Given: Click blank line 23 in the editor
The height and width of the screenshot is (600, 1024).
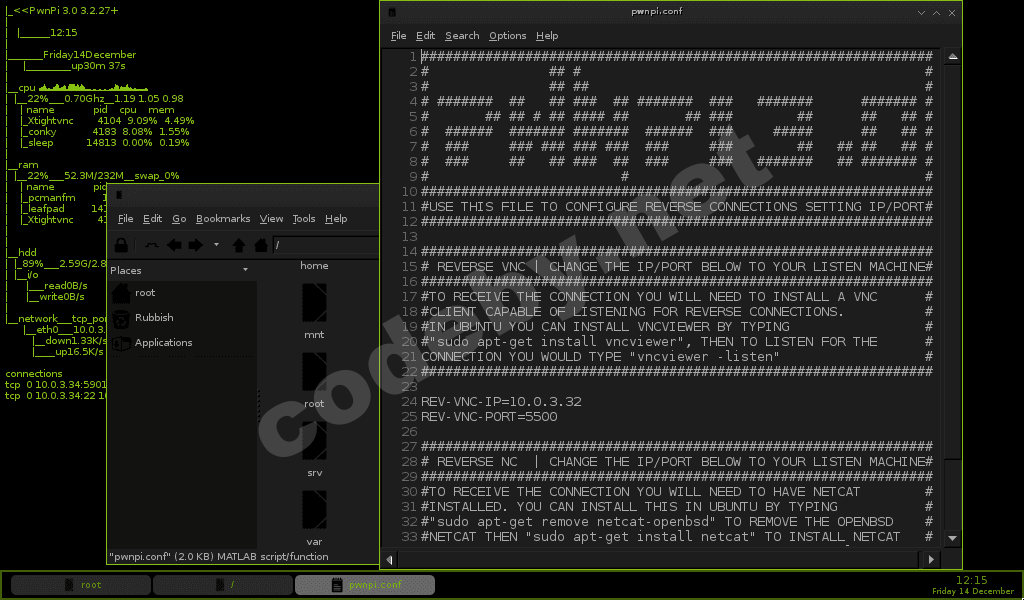Looking at the screenshot, I should pos(677,387).
